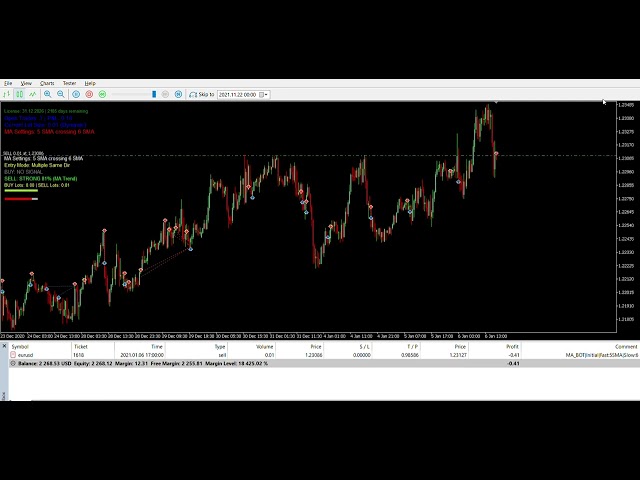Click the balance row icon next to Balance
640x480 pixels.
(13, 363)
